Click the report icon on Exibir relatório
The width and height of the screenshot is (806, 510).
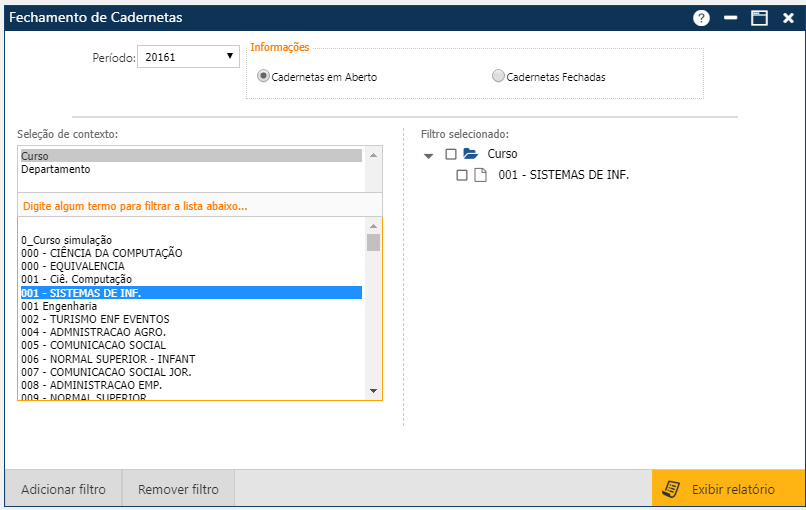[672, 489]
